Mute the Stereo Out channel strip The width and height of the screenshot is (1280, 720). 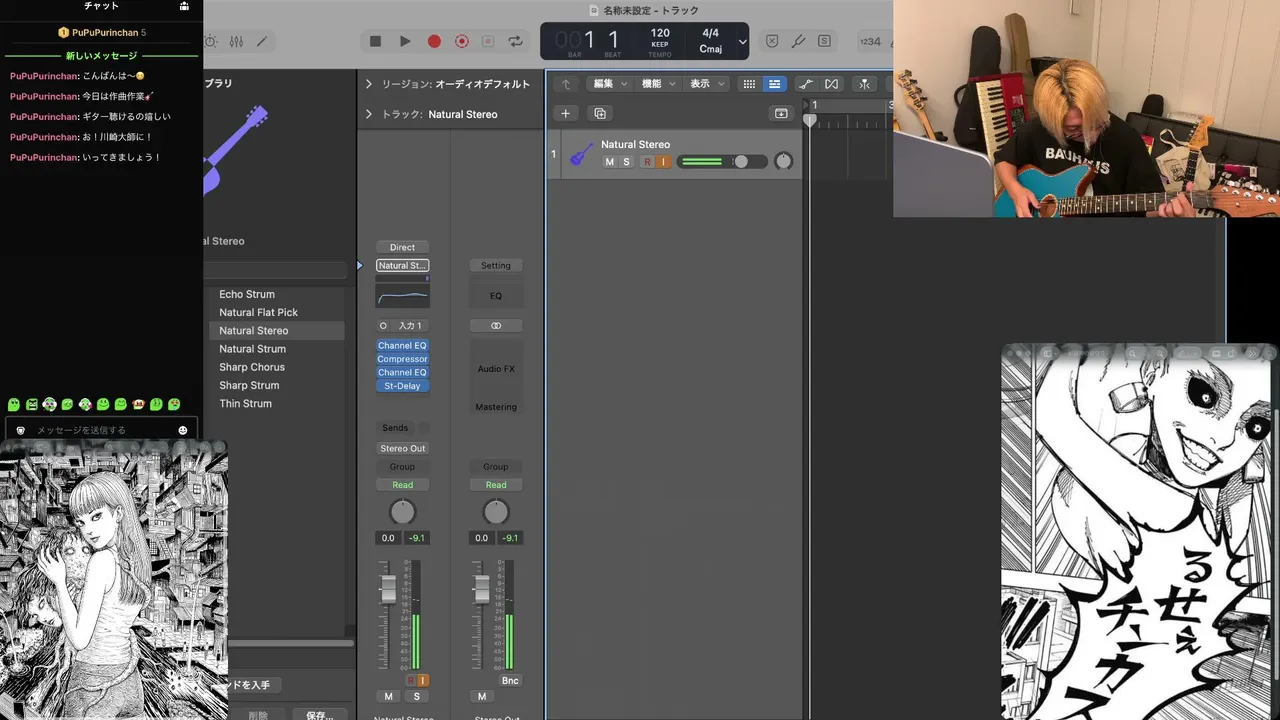pos(482,697)
